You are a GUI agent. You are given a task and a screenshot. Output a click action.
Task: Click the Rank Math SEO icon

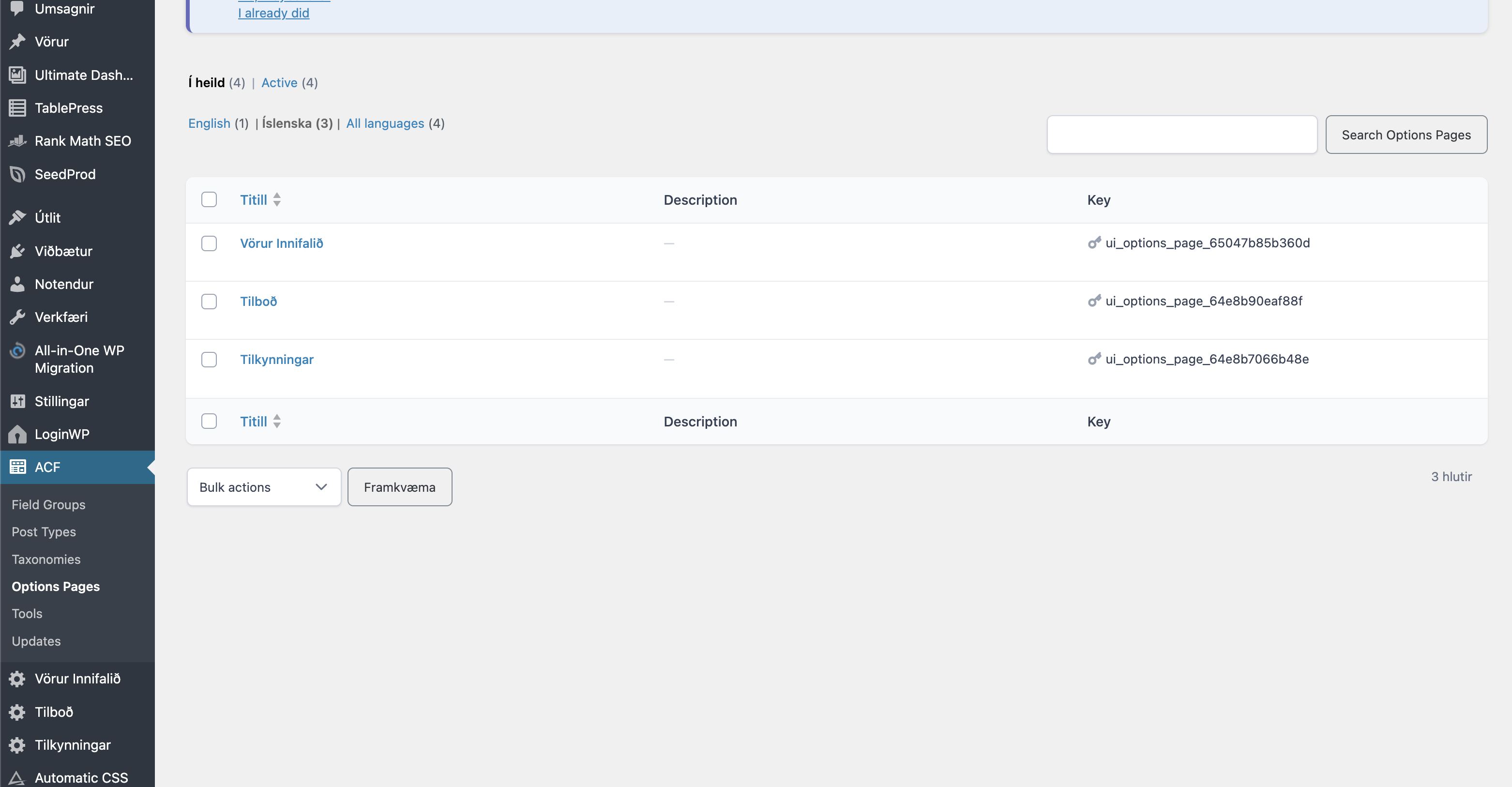click(x=17, y=141)
